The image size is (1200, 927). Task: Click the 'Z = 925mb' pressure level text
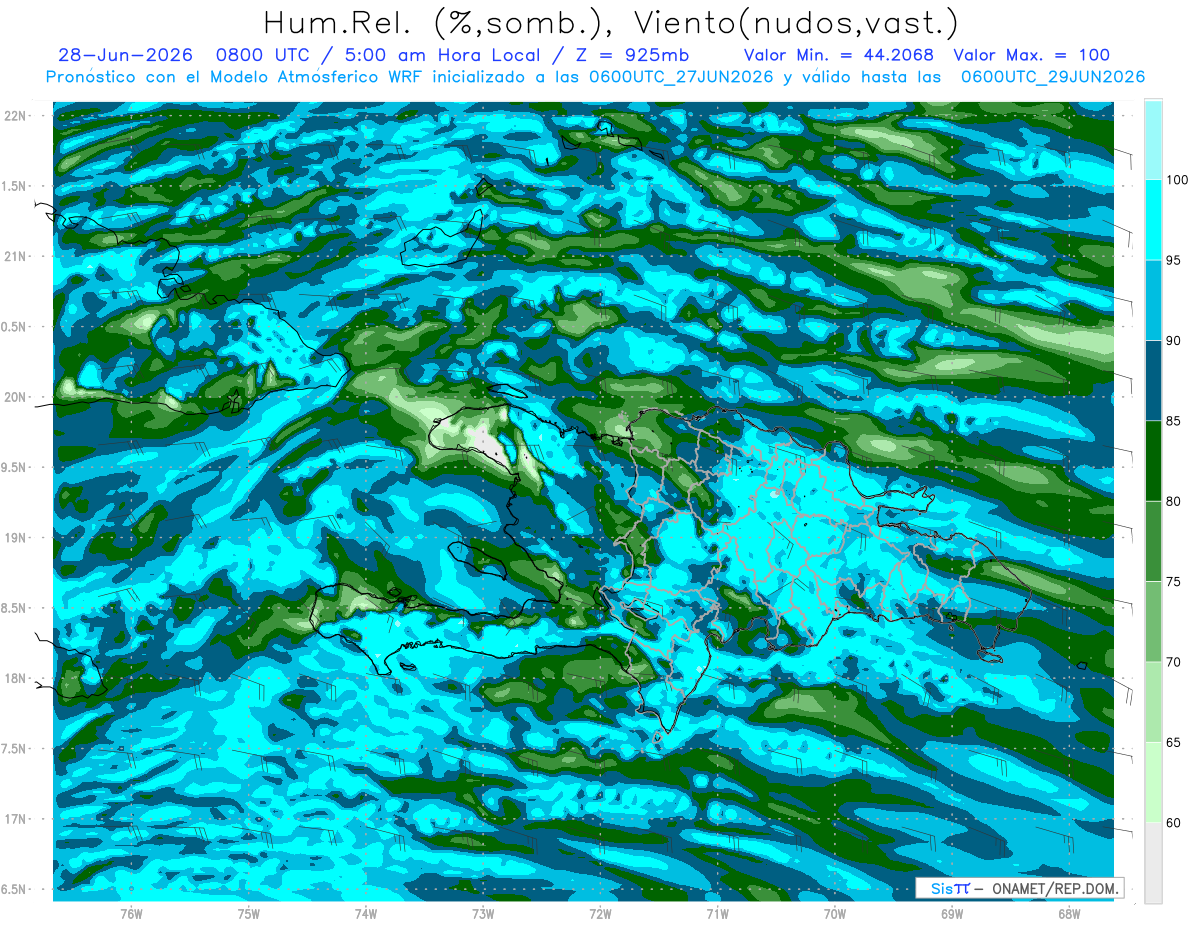coord(631,55)
